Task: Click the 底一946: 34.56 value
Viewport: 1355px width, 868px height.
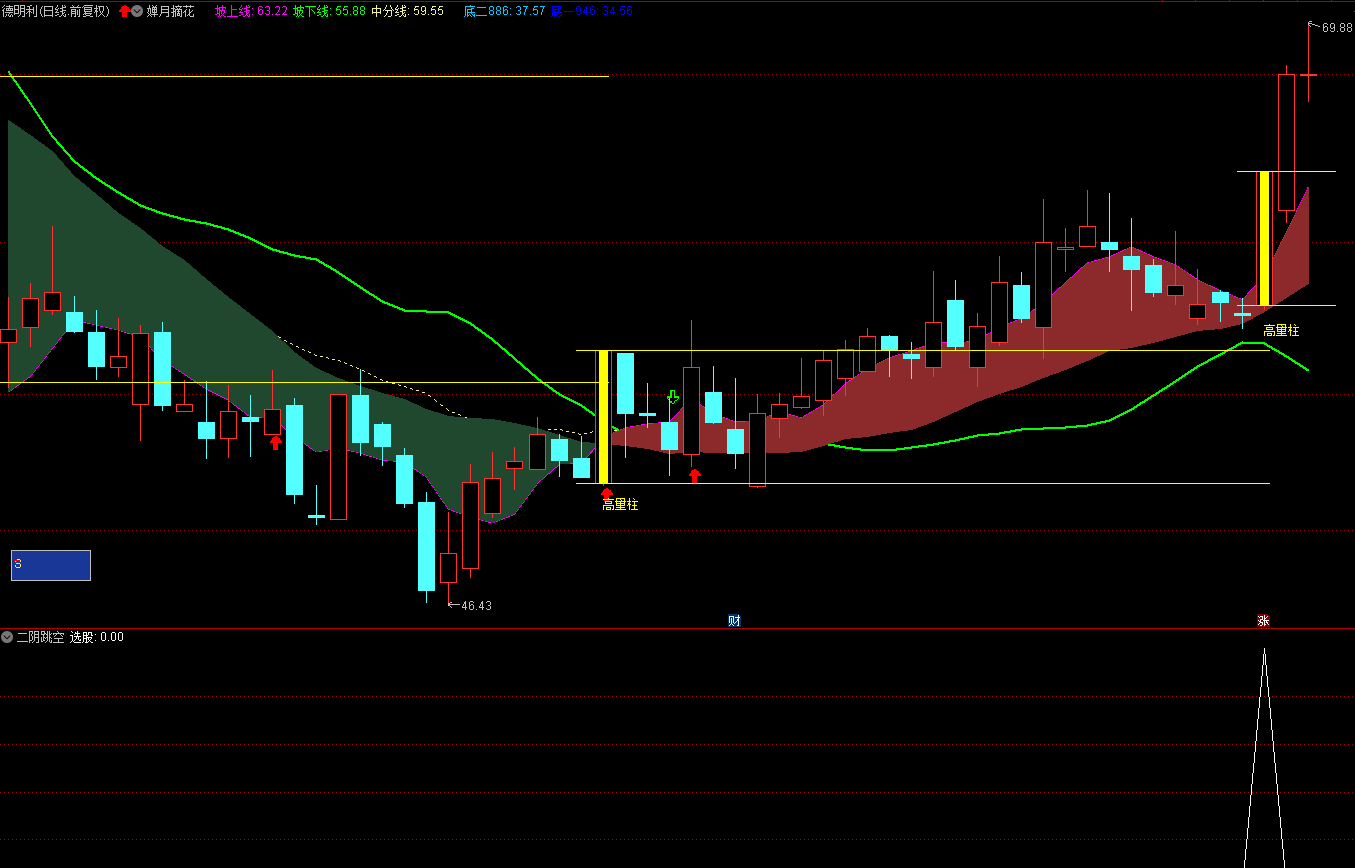Action: pyautogui.click(x=591, y=11)
